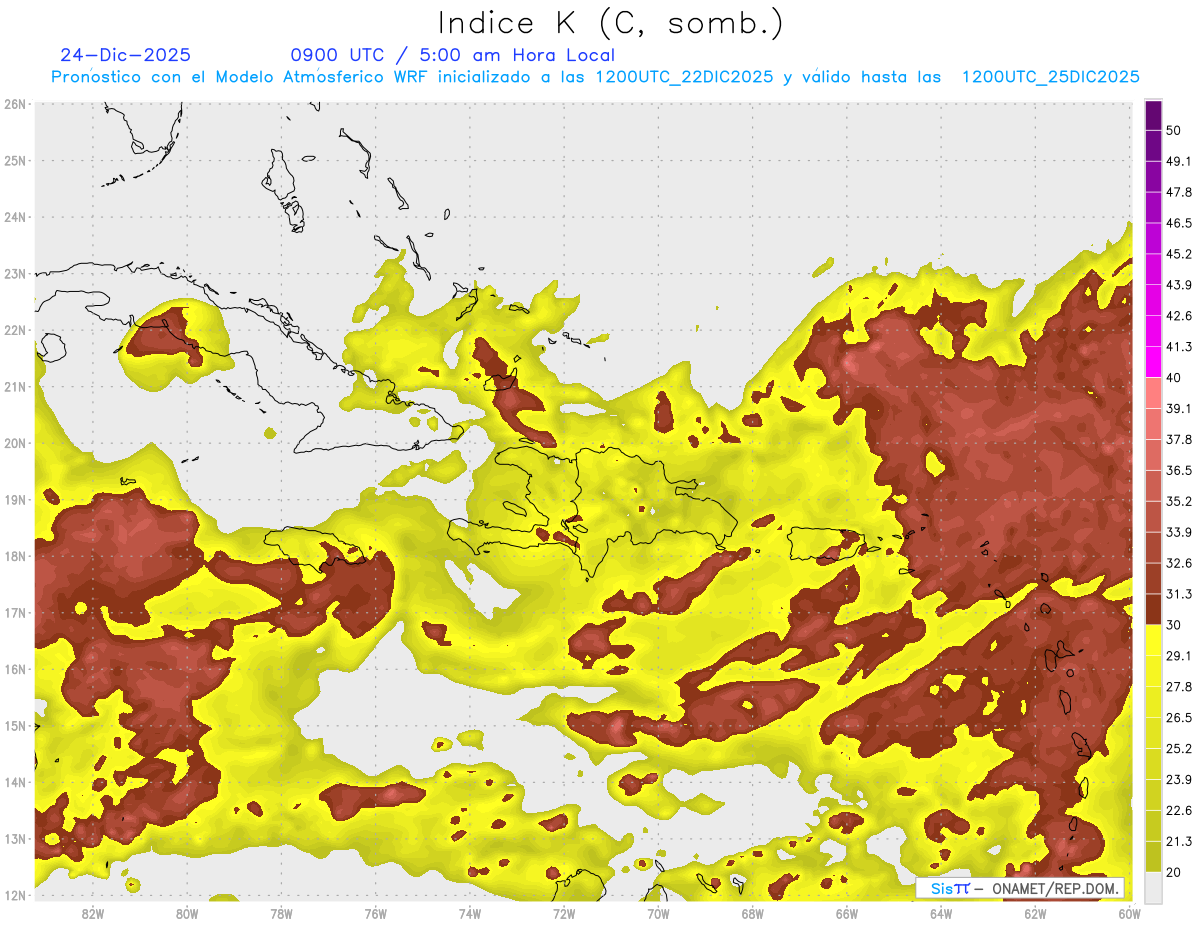Select the "68W" longitude label
Image resolution: width=1200 pixels, height=927 pixels.
(x=752, y=914)
